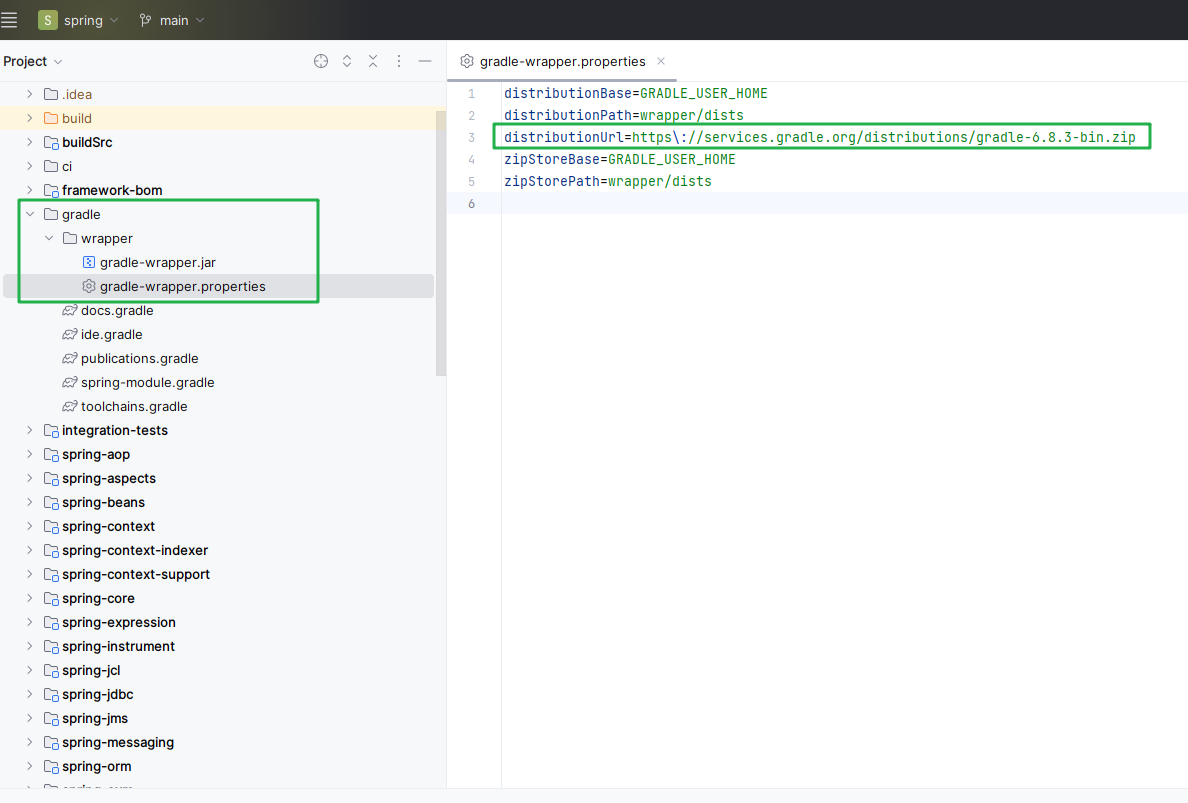
Task: Expand the .idea folder
Action: (x=30, y=94)
